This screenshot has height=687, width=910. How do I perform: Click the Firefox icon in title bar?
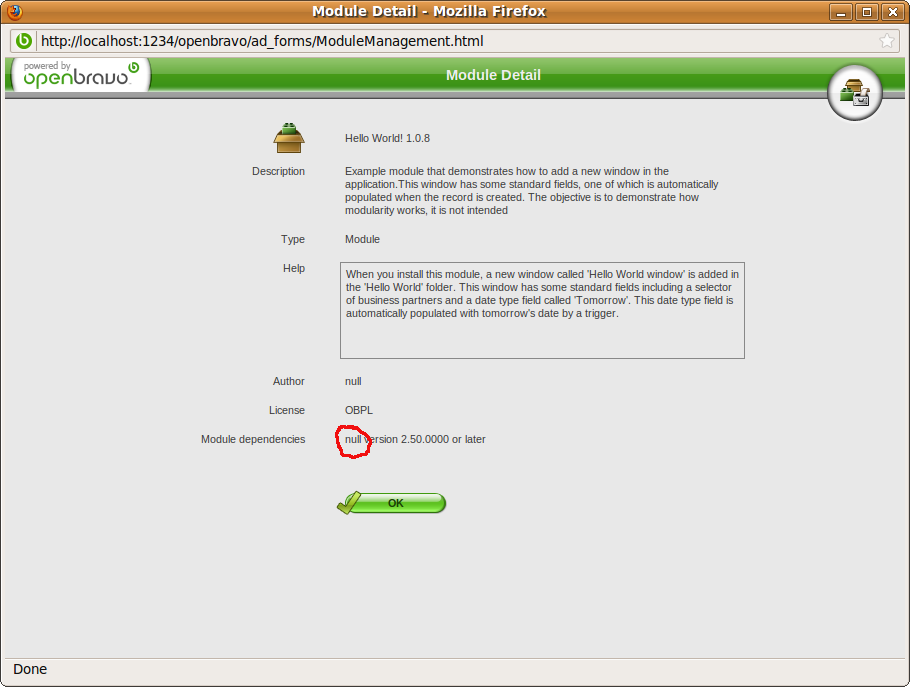coord(15,12)
